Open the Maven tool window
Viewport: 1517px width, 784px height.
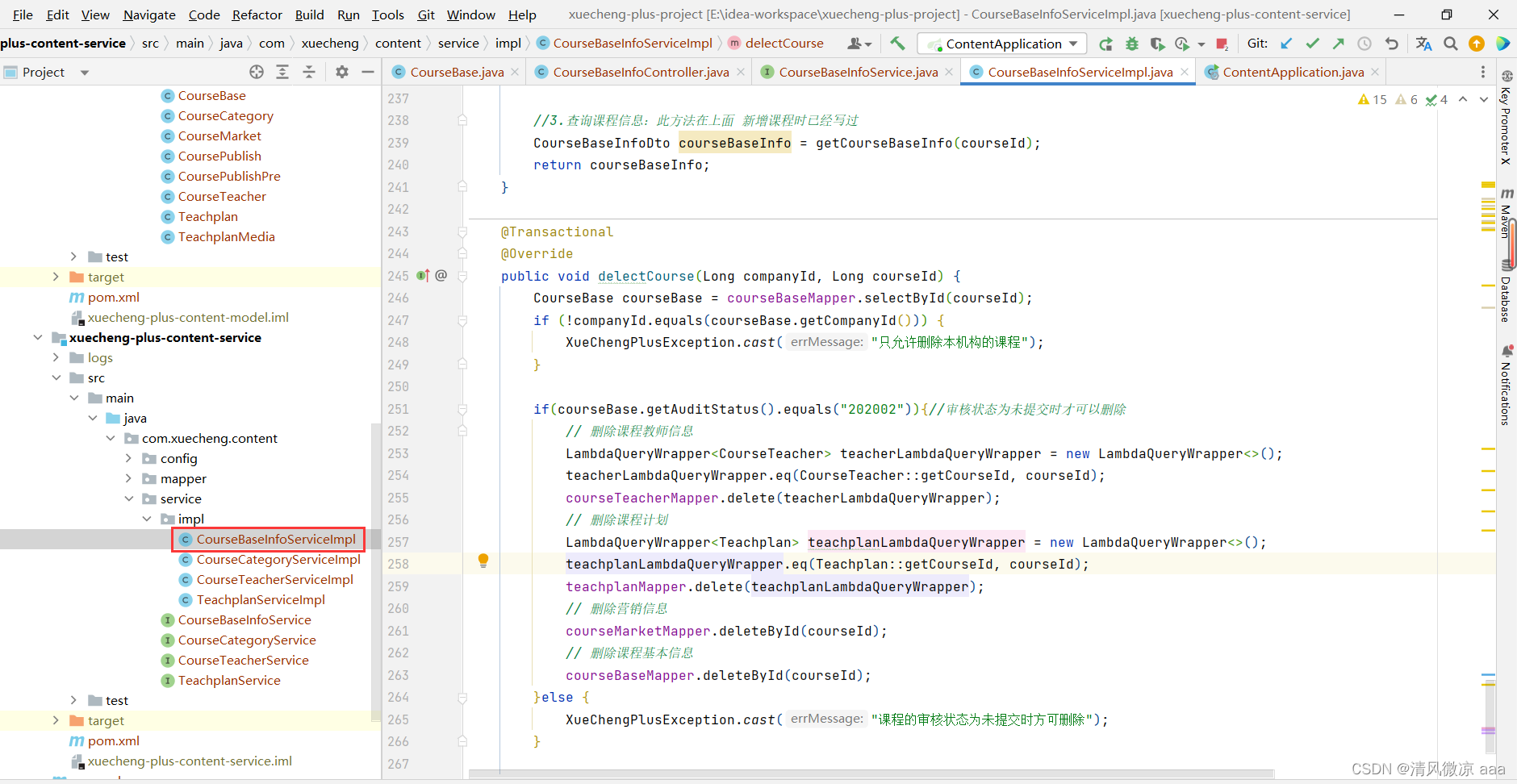tap(1507, 213)
